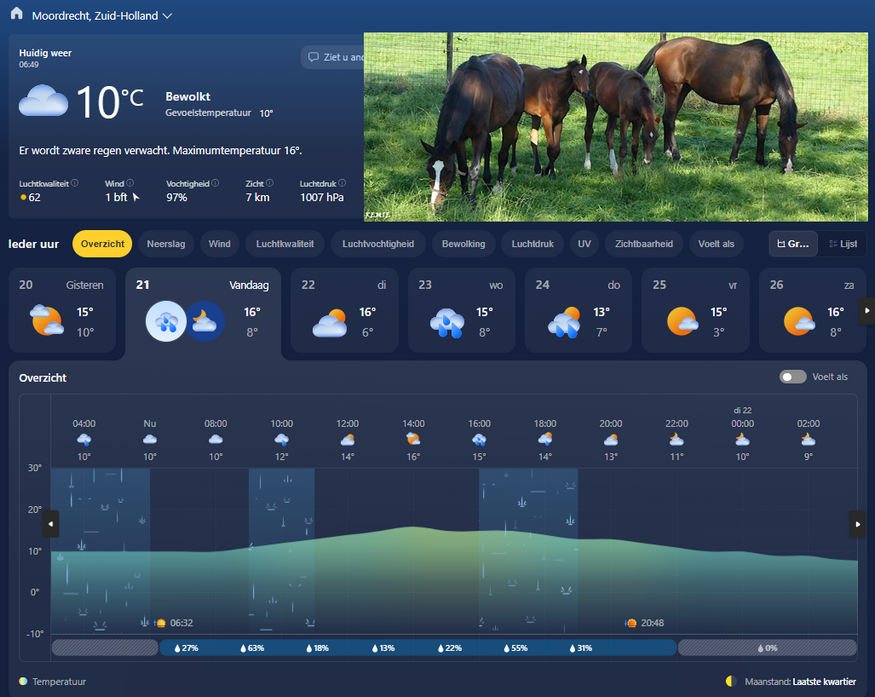Viewport: 875px width, 697px height.
Task: Switch to Lijst view
Action: click(842, 244)
